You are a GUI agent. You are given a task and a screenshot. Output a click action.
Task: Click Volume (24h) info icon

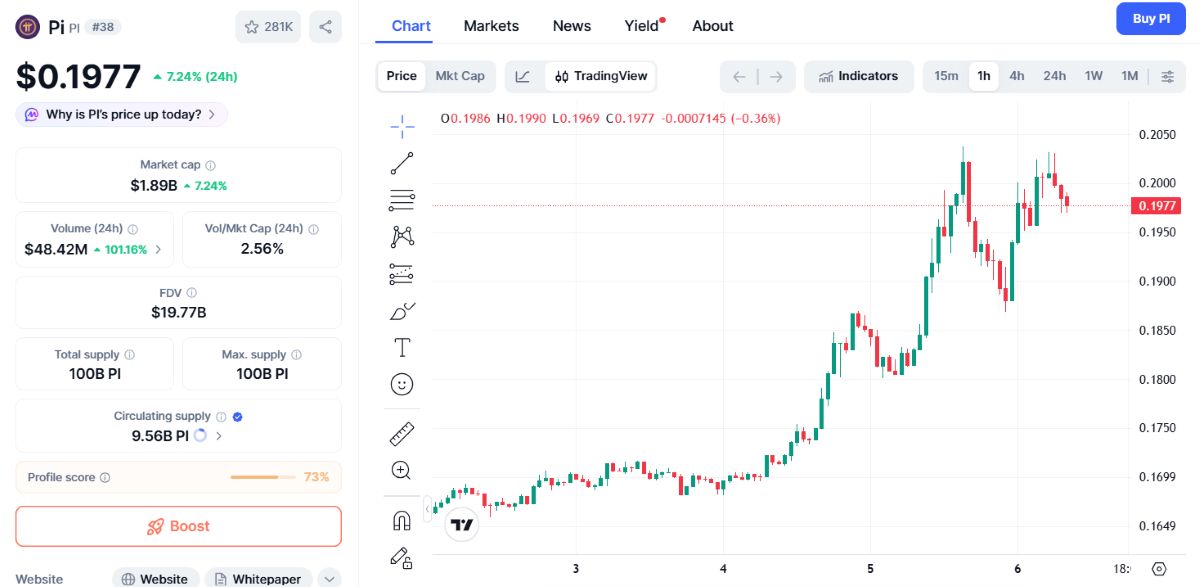pos(132,229)
